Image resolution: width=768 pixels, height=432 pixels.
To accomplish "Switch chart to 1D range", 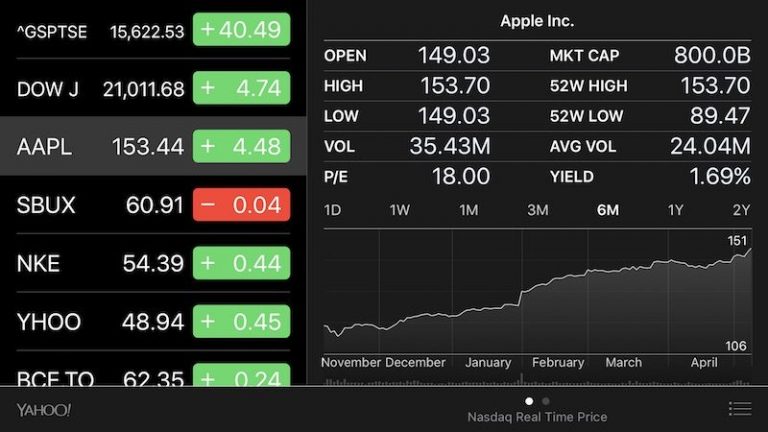I will [x=333, y=210].
